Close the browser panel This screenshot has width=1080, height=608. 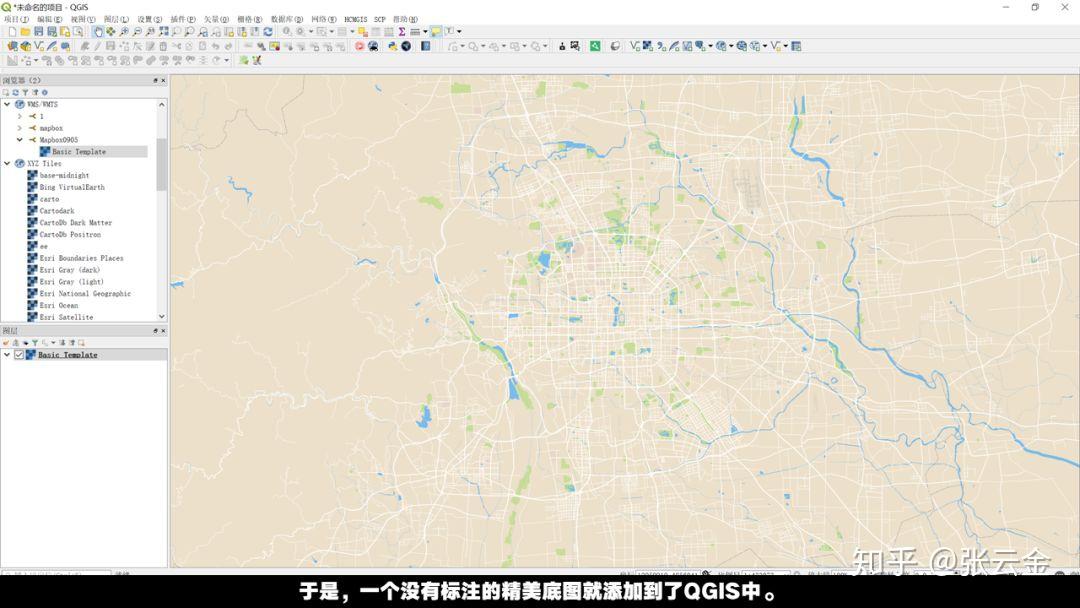(163, 81)
